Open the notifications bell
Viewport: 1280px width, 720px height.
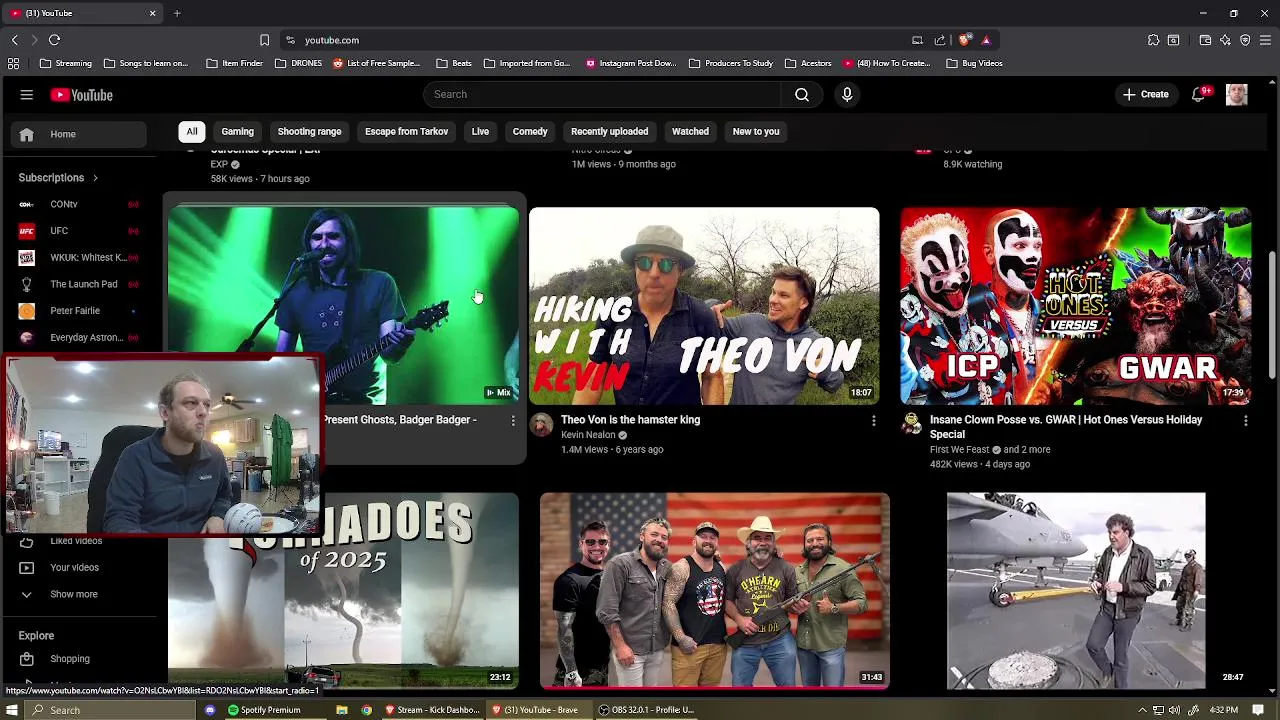click(x=1199, y=94)
